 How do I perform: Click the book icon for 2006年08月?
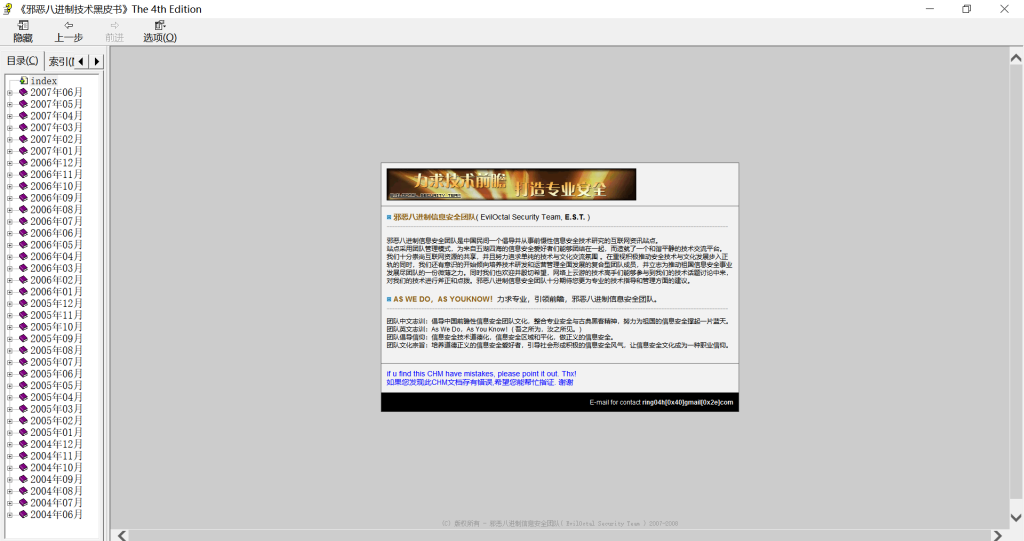tap(23, 210)
